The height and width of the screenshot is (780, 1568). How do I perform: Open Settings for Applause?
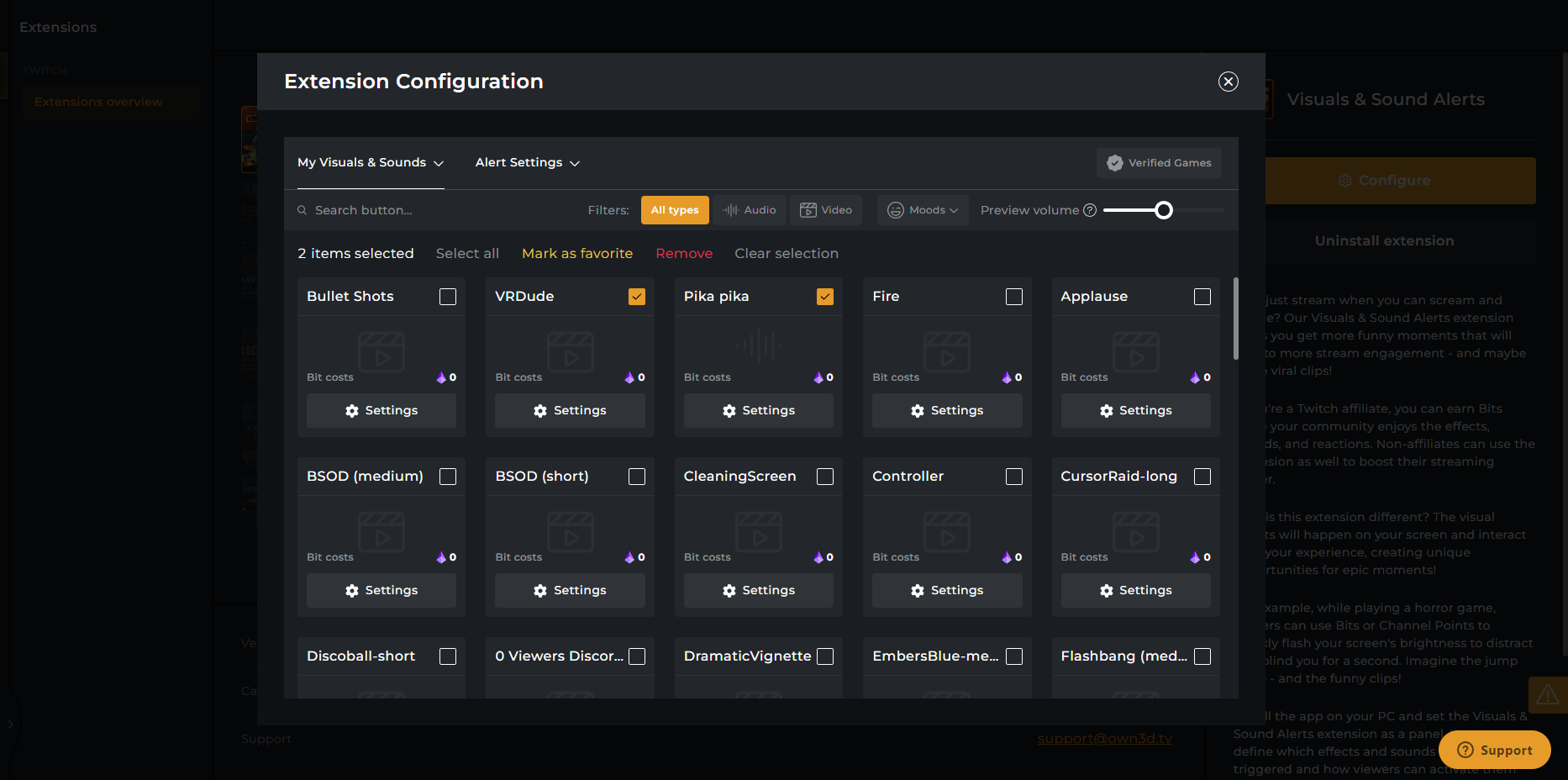click(x=1136, y=411)
